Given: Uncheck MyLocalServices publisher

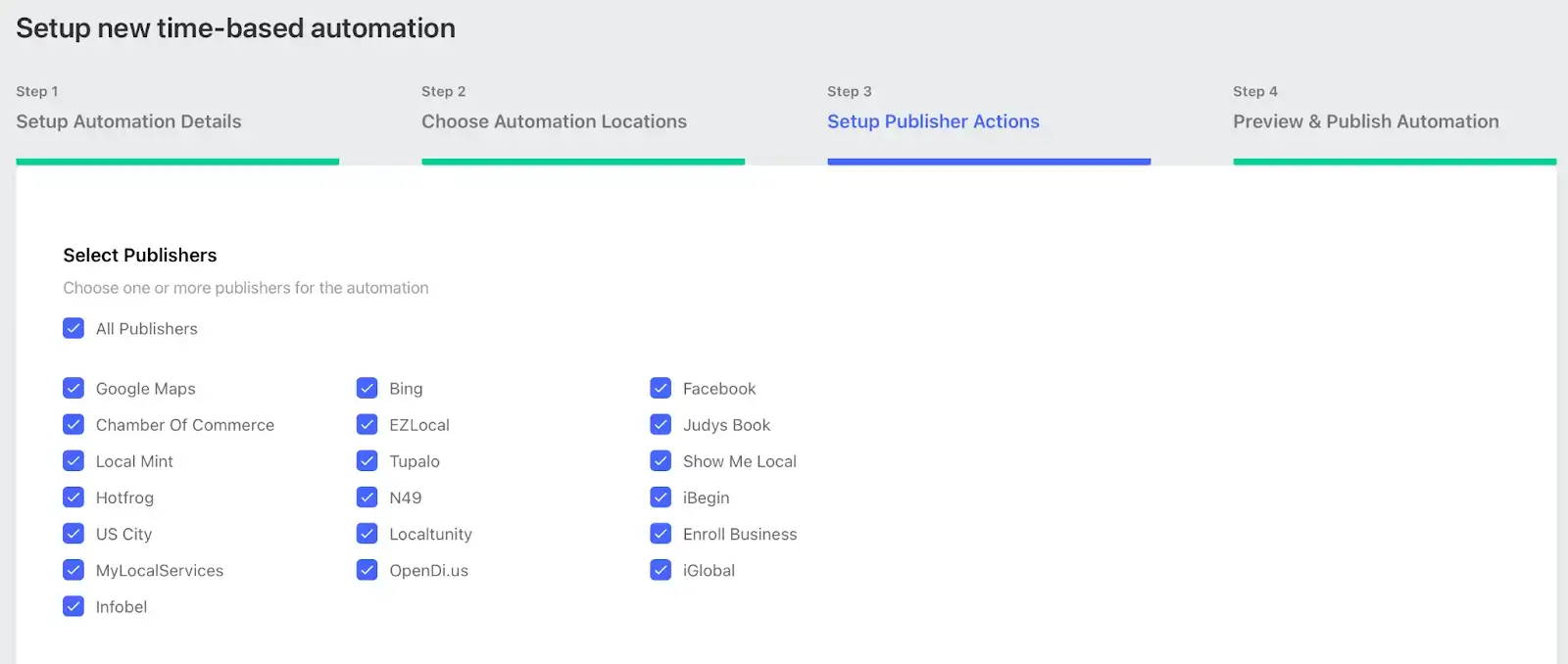Looking at the screenshot, I should pos(73,569).
